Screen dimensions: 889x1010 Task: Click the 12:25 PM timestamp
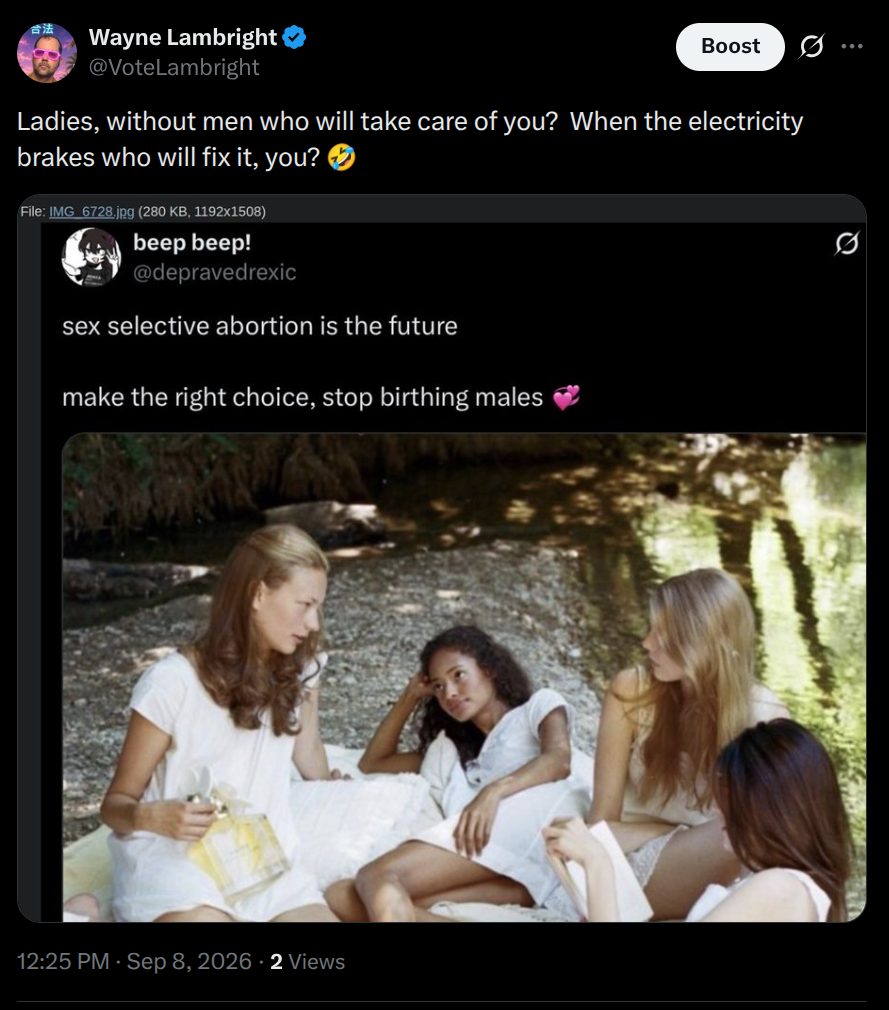click(62, 961)
